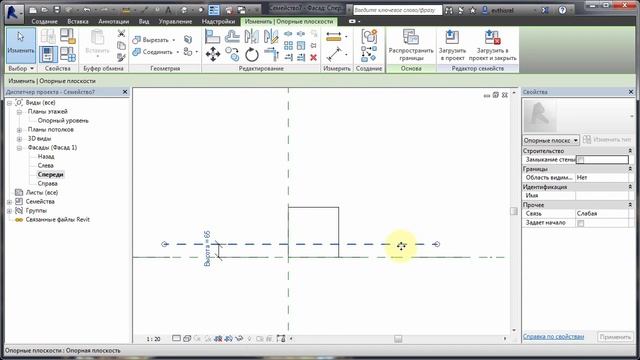Viewport: 640px width, 360px height.
Task: Collapse the Планы этажей node
Action: 19,112
